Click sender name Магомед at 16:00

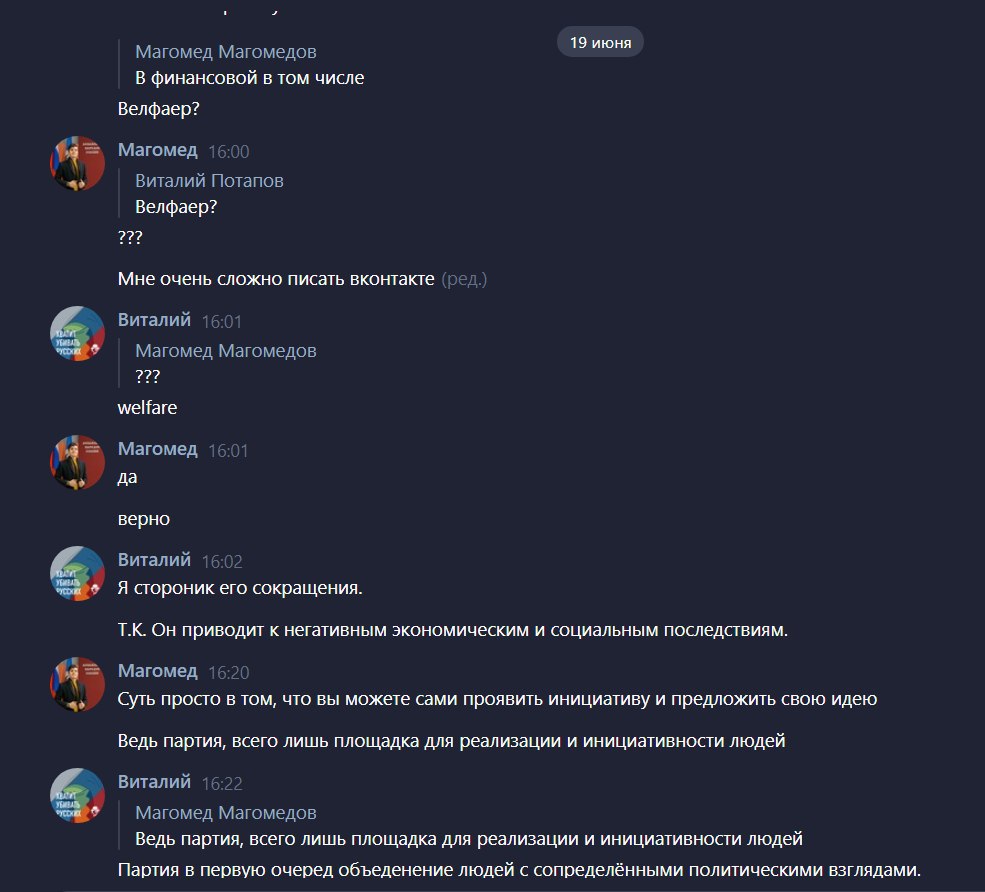click(x=158, y=150)
